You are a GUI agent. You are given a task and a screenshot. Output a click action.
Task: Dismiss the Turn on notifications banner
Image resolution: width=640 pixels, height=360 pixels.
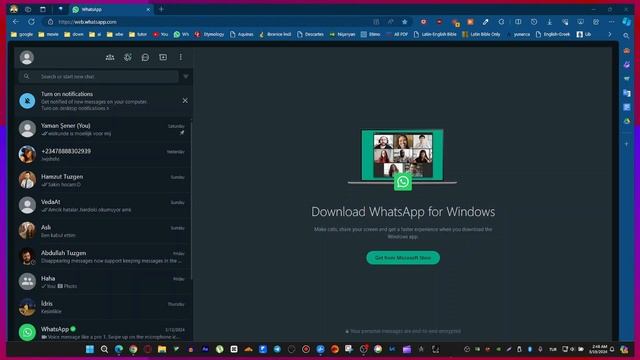[185, 100]
